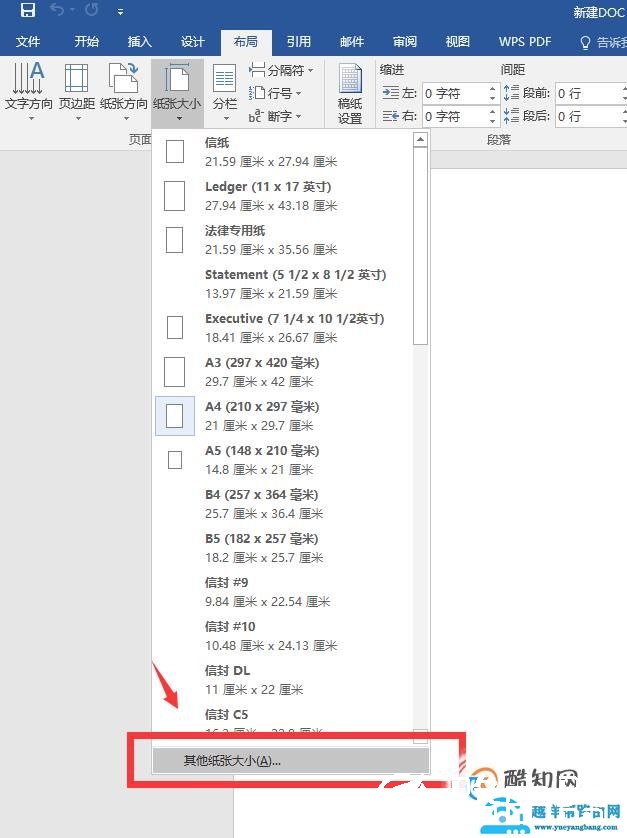Viewport: 627px width, 838px height.
Task: Select 法律专用纸 paper size
Action: (x=282, y=239)
